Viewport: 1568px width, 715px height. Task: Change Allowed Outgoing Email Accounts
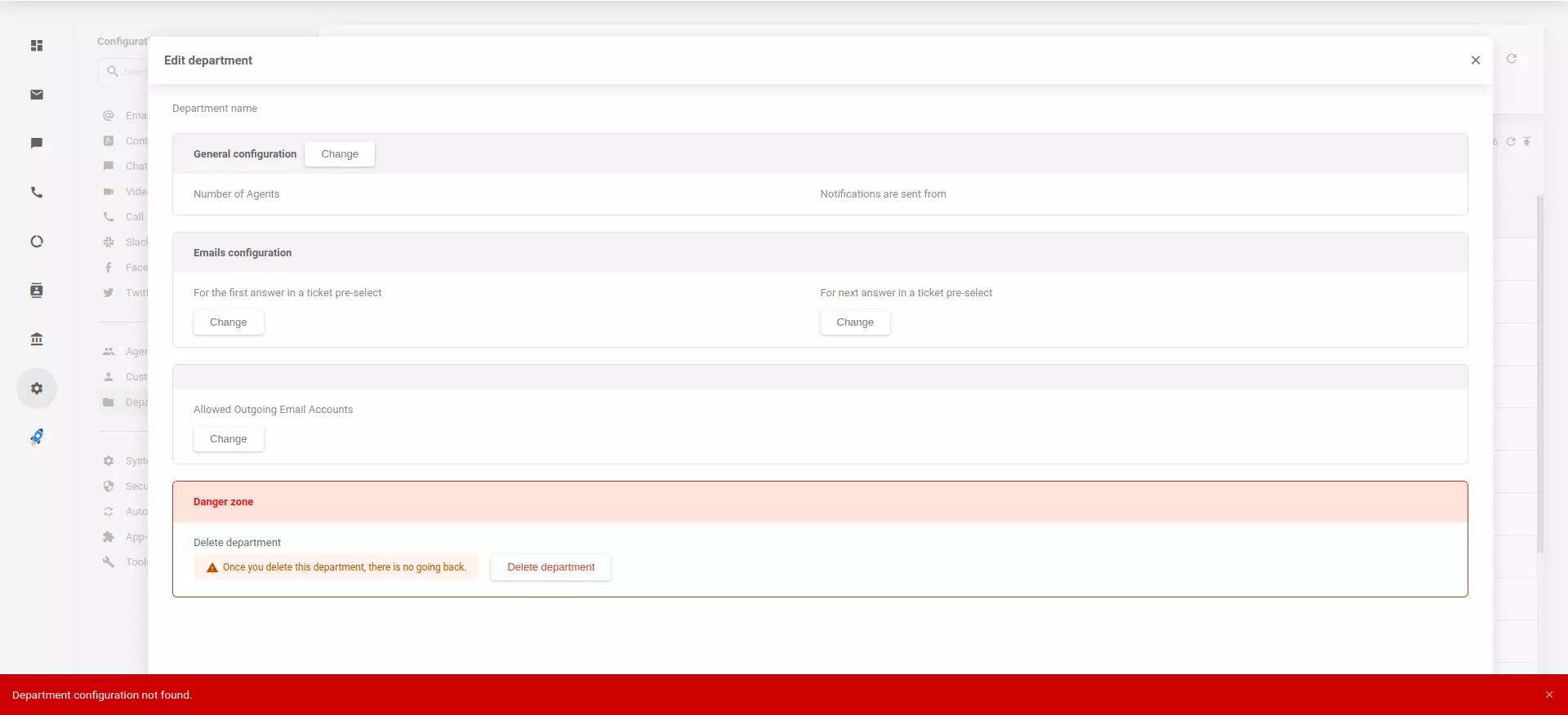coord(228,439)
